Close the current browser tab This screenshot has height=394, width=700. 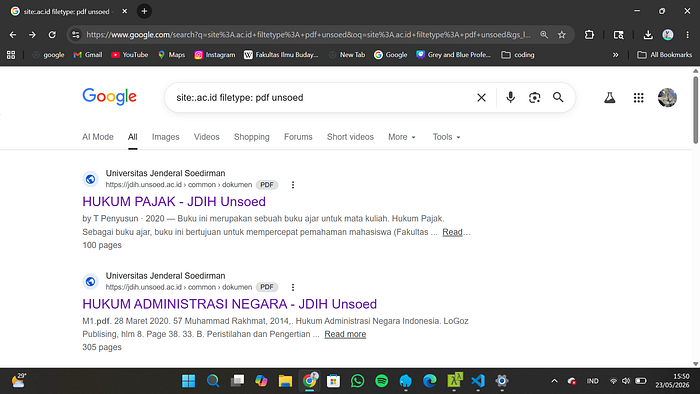point(125,11)
